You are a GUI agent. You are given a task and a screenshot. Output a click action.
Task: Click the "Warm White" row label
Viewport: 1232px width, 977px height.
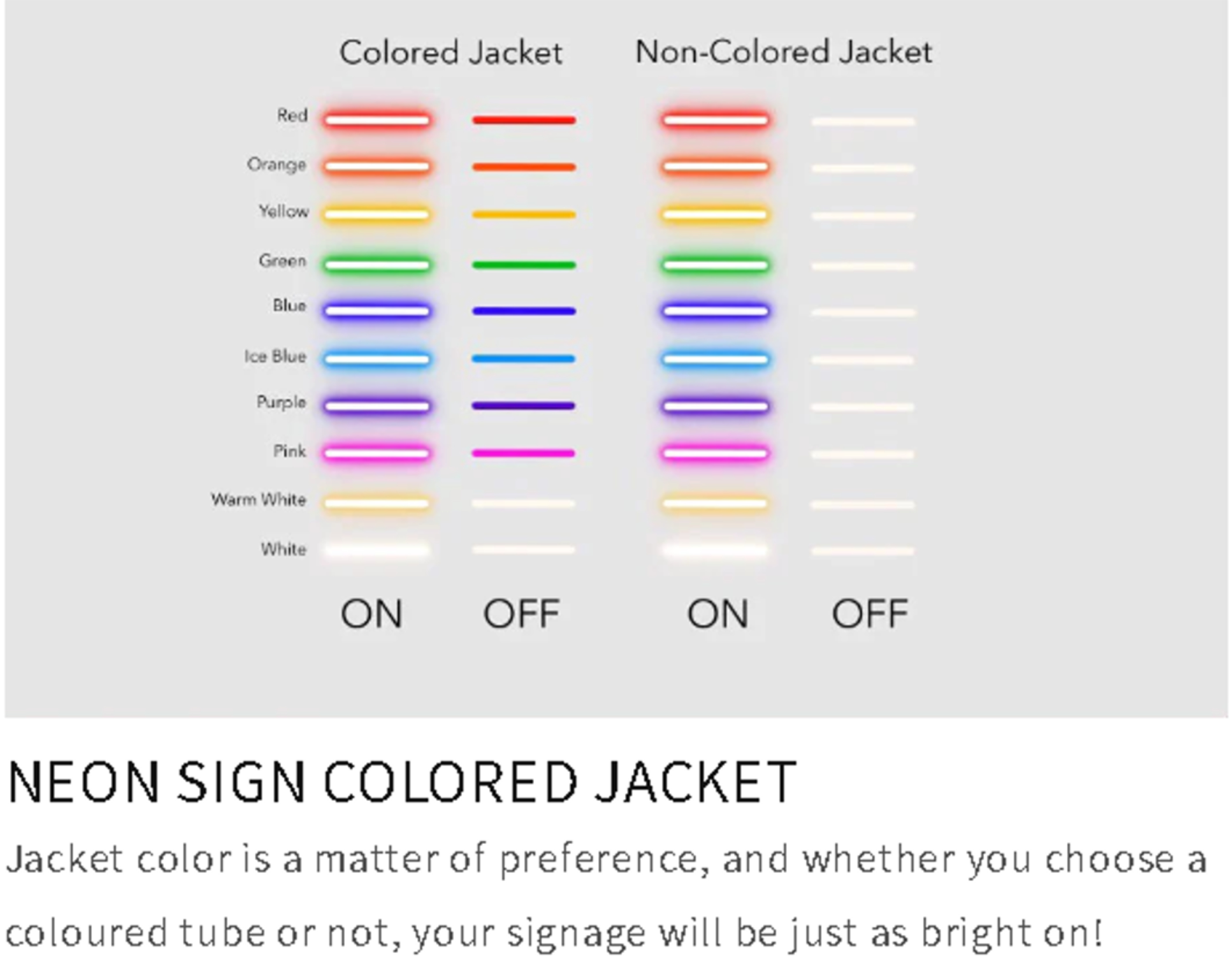[x=259, y=500]
